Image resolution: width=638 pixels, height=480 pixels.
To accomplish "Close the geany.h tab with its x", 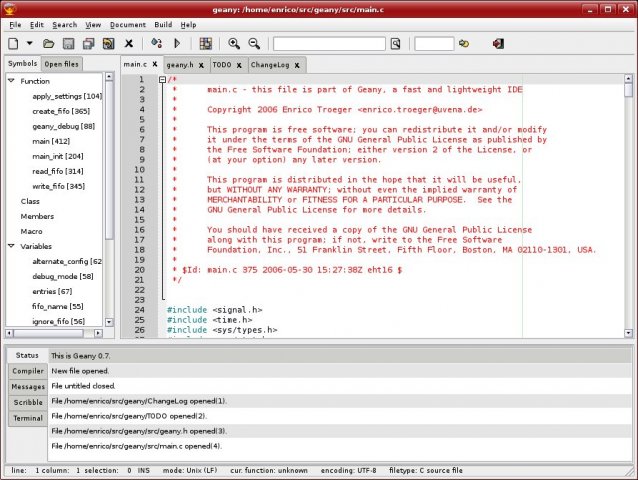I will pyautogui.click(x=201, y=65).
